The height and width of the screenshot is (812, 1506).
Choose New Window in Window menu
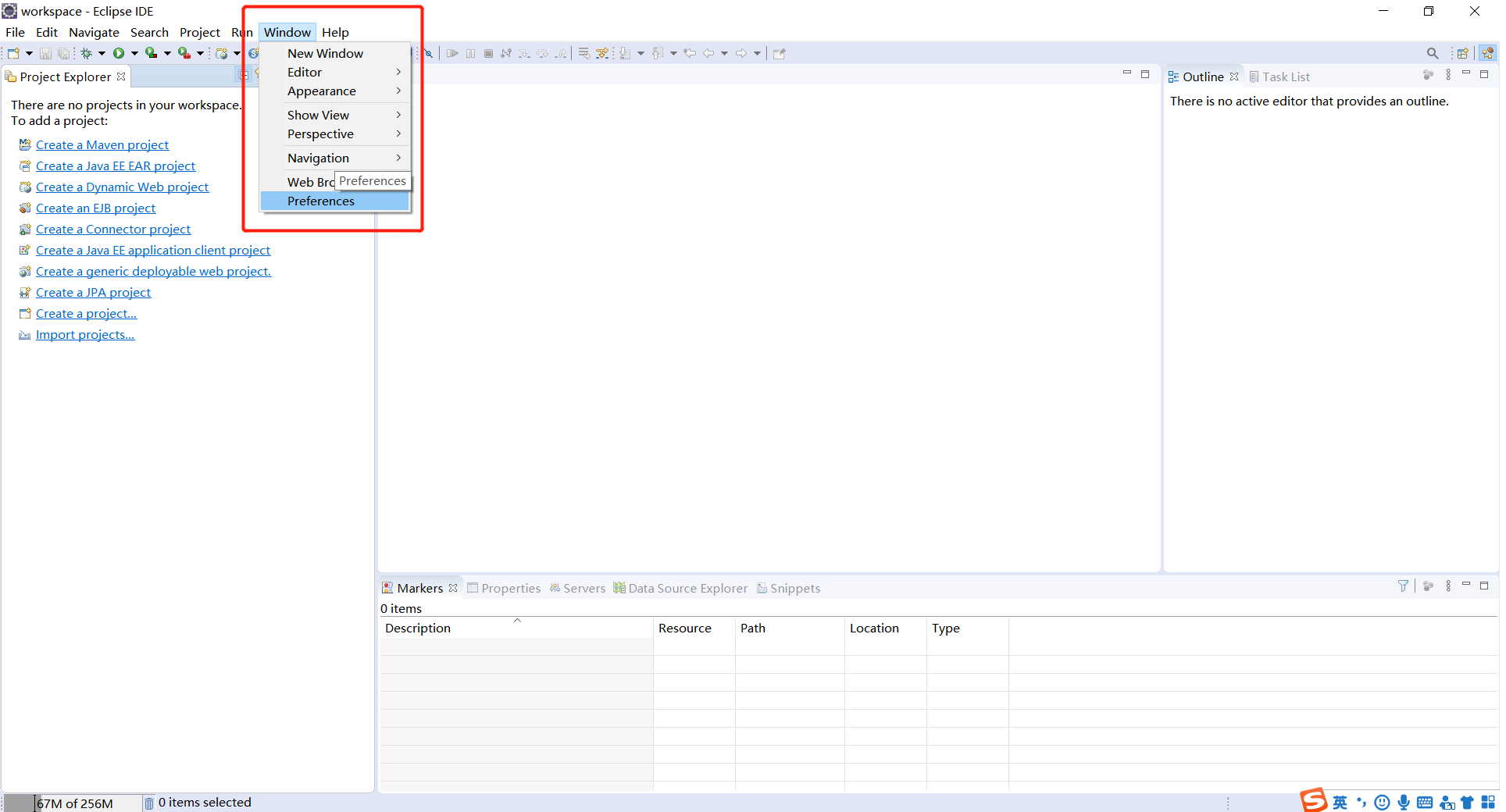tap(335, 53)
